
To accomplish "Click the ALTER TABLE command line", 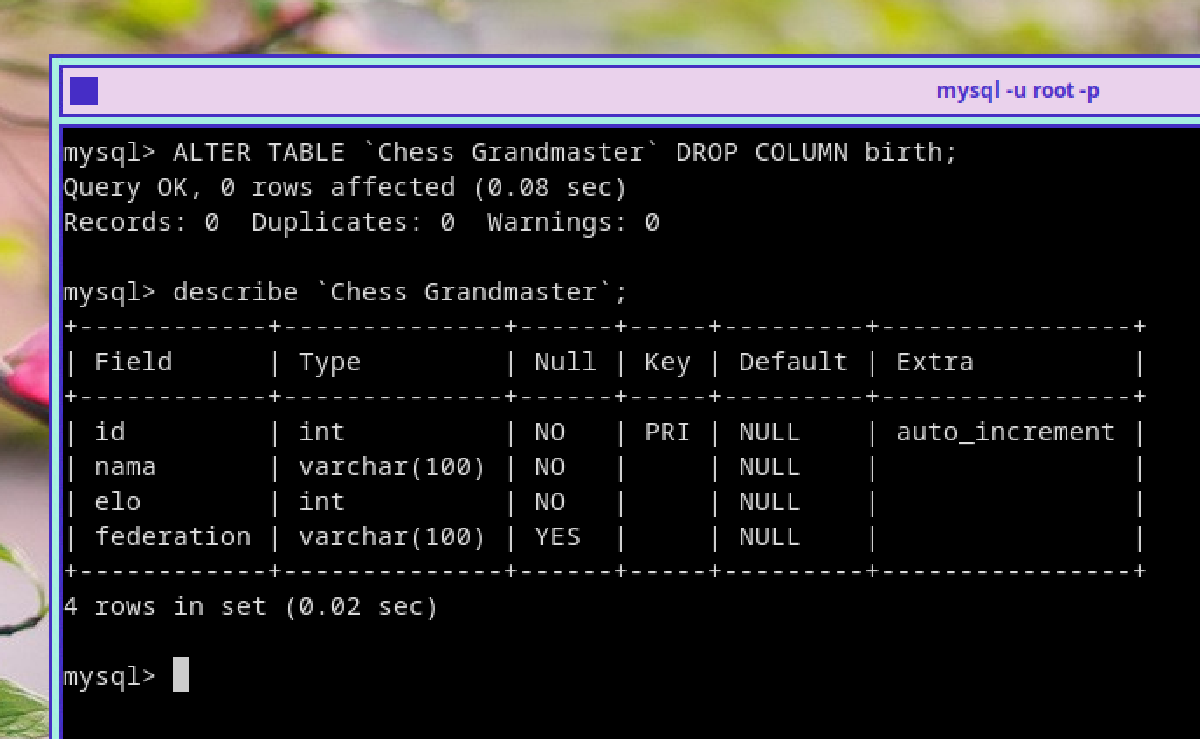I will click(510, 153).
